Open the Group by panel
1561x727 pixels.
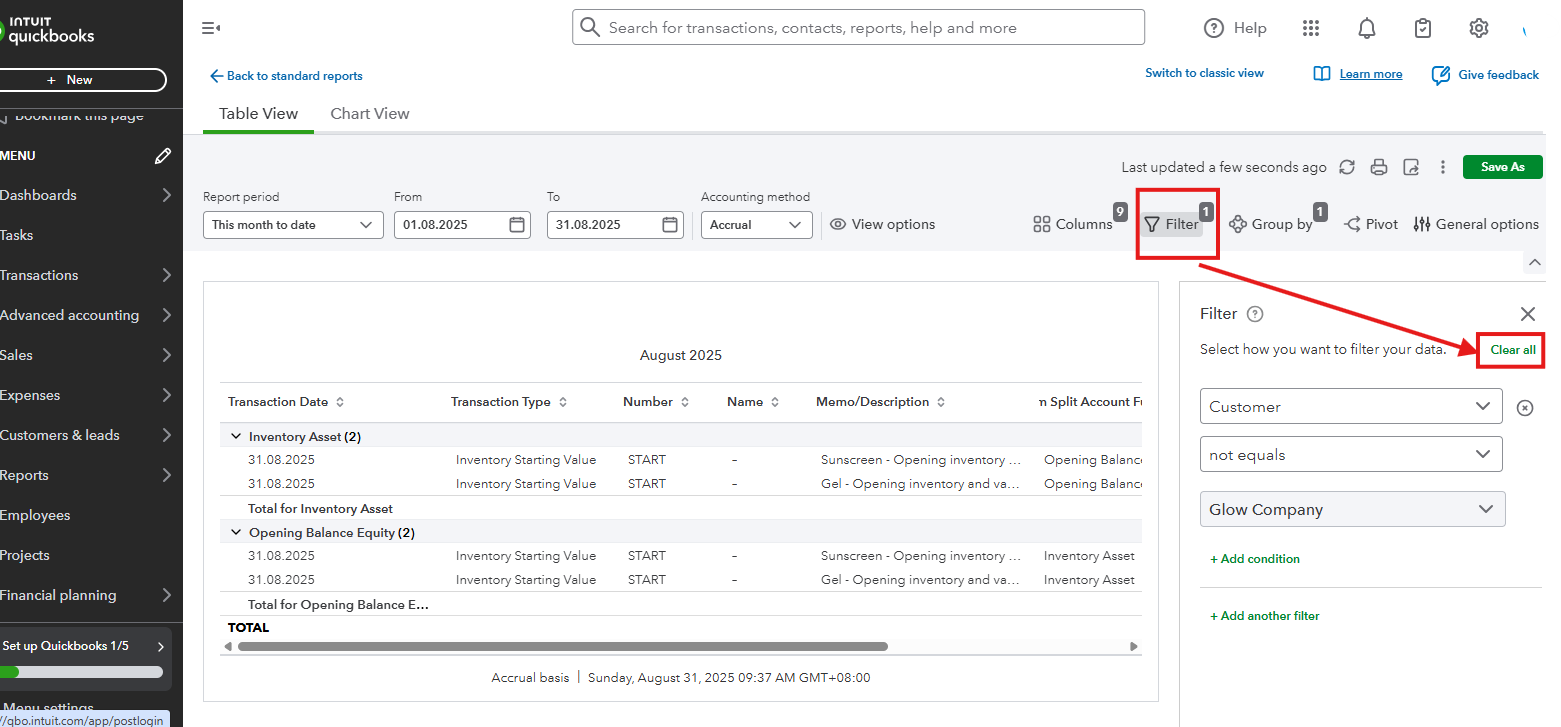1271,224
